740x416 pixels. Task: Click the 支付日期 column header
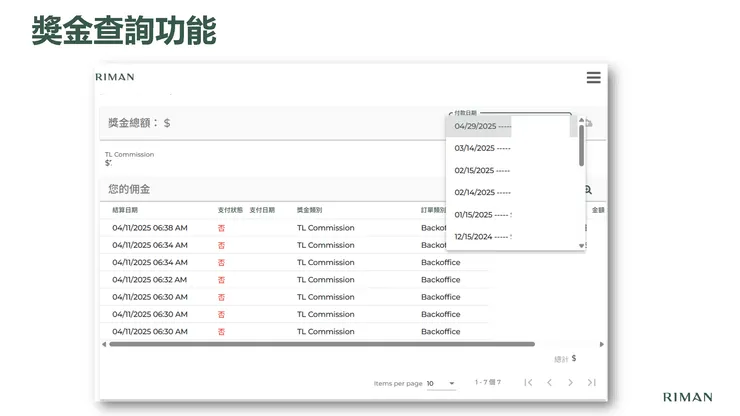point(262,210)
